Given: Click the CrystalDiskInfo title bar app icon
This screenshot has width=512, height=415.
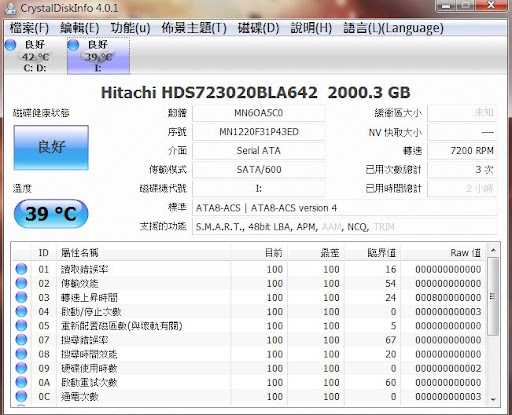Looking at the screenshot, I should coord(10,8).
